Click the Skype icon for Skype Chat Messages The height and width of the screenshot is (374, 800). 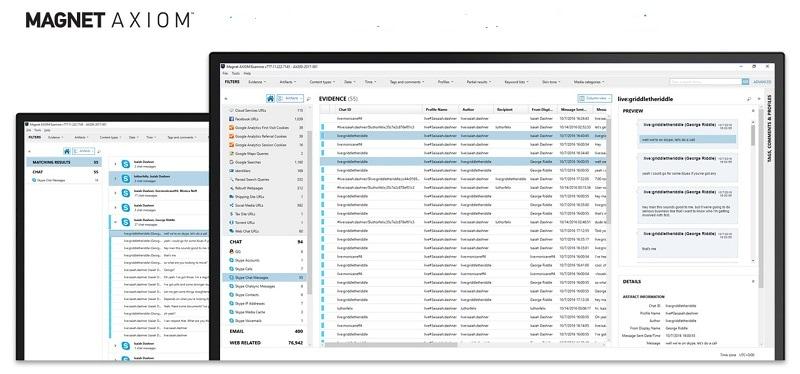[x=231, y=278]
